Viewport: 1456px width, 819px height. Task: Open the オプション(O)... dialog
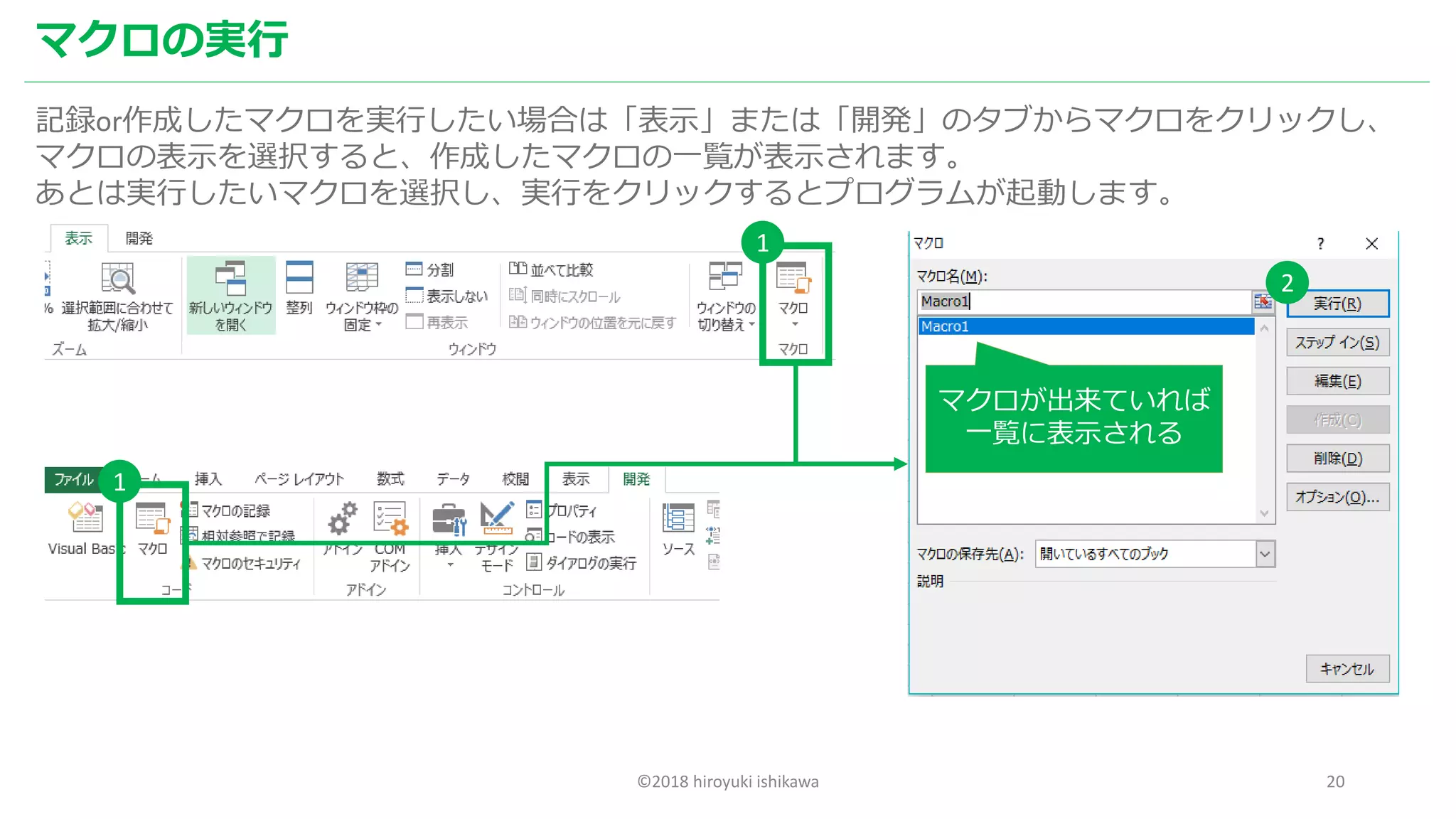coord(1337,497)
